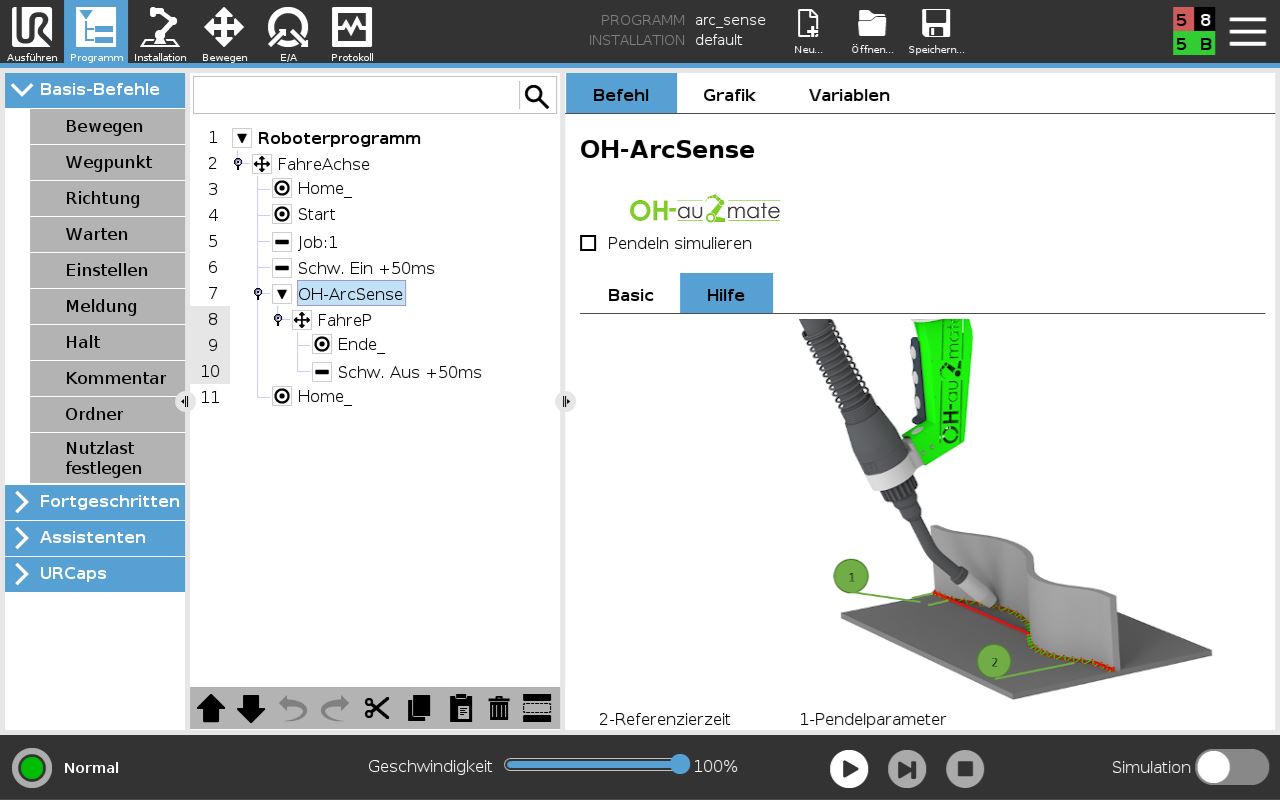The image size is (1280, 800).
Task: Redo the last program change
Action: [x=335, y=708]
